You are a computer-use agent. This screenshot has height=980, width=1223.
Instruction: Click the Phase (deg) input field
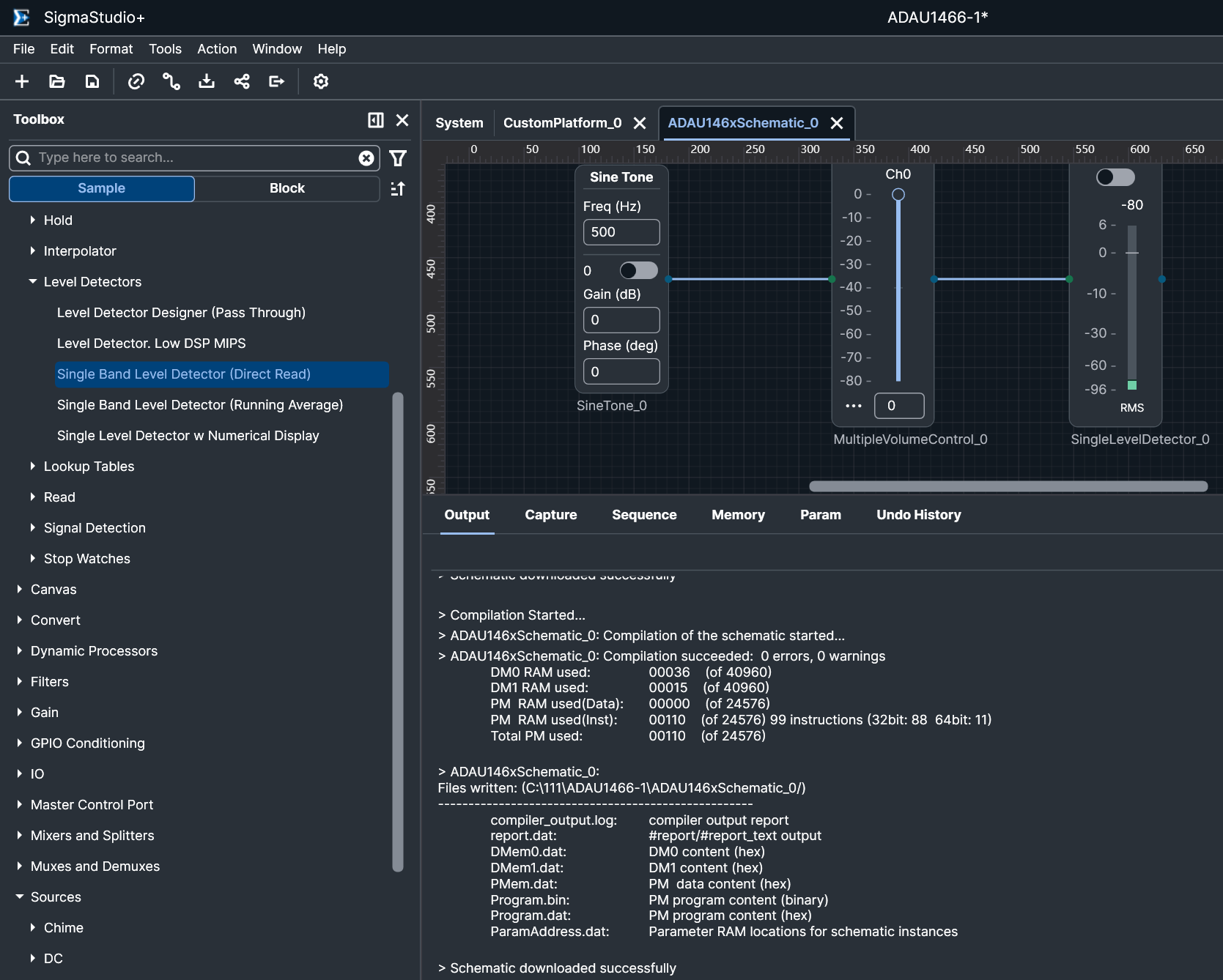click(621, 371)
